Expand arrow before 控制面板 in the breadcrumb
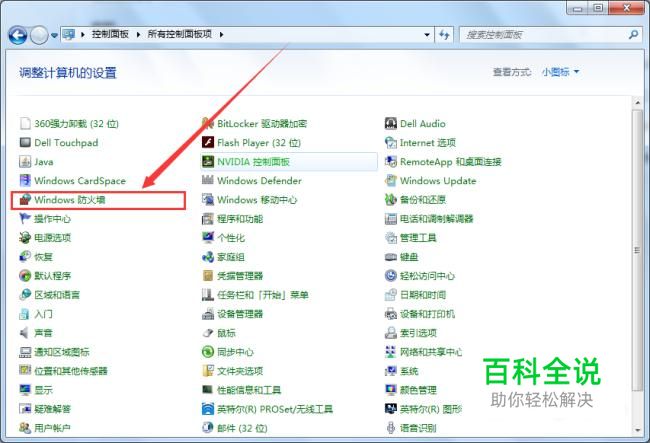This screenshot has width=650, height=443. [82, 34]
